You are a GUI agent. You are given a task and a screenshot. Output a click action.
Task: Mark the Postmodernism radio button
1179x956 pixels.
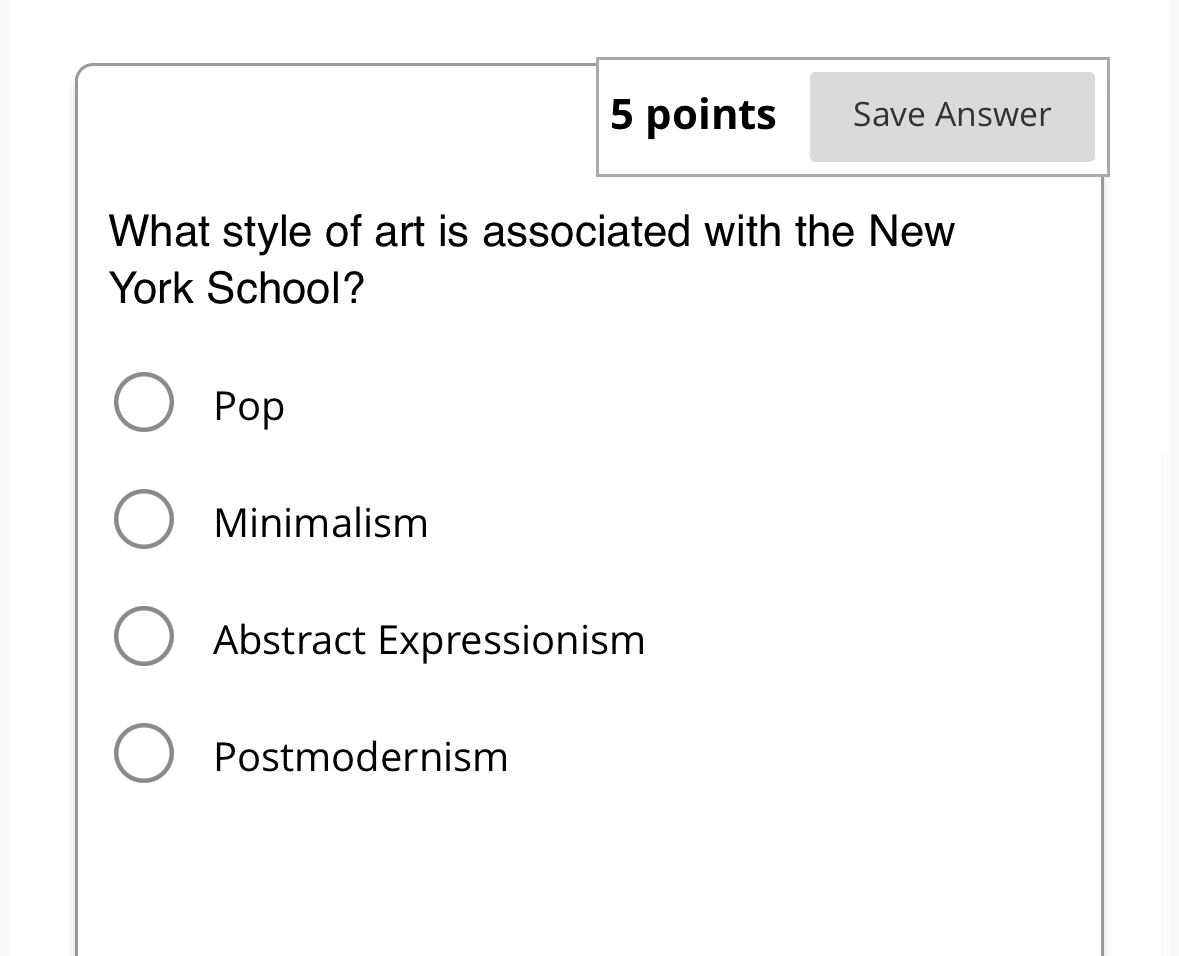coord(144,753)
